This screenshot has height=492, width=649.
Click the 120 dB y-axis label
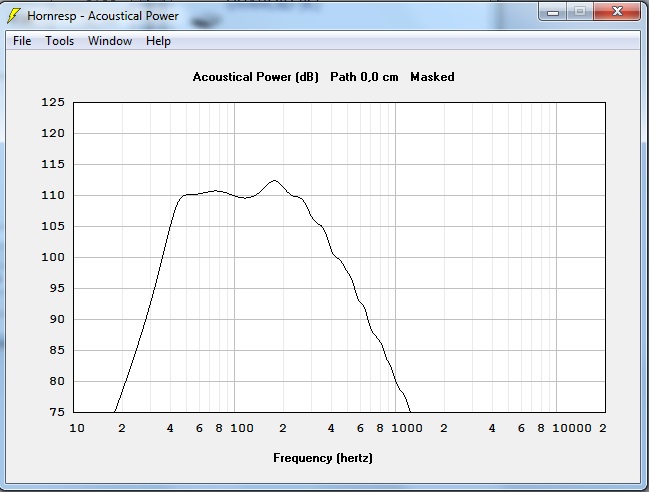(53, 133)
